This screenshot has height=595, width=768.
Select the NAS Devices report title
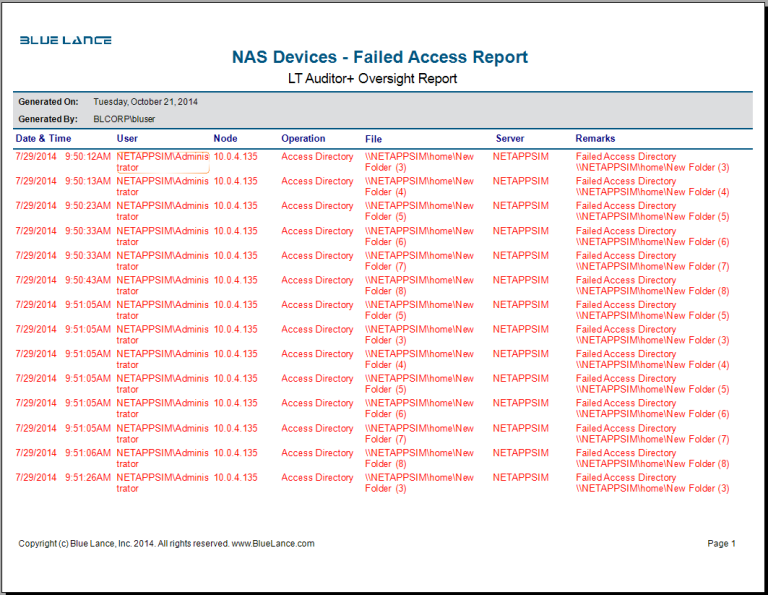pyautogui.click(x=379, y=58)
